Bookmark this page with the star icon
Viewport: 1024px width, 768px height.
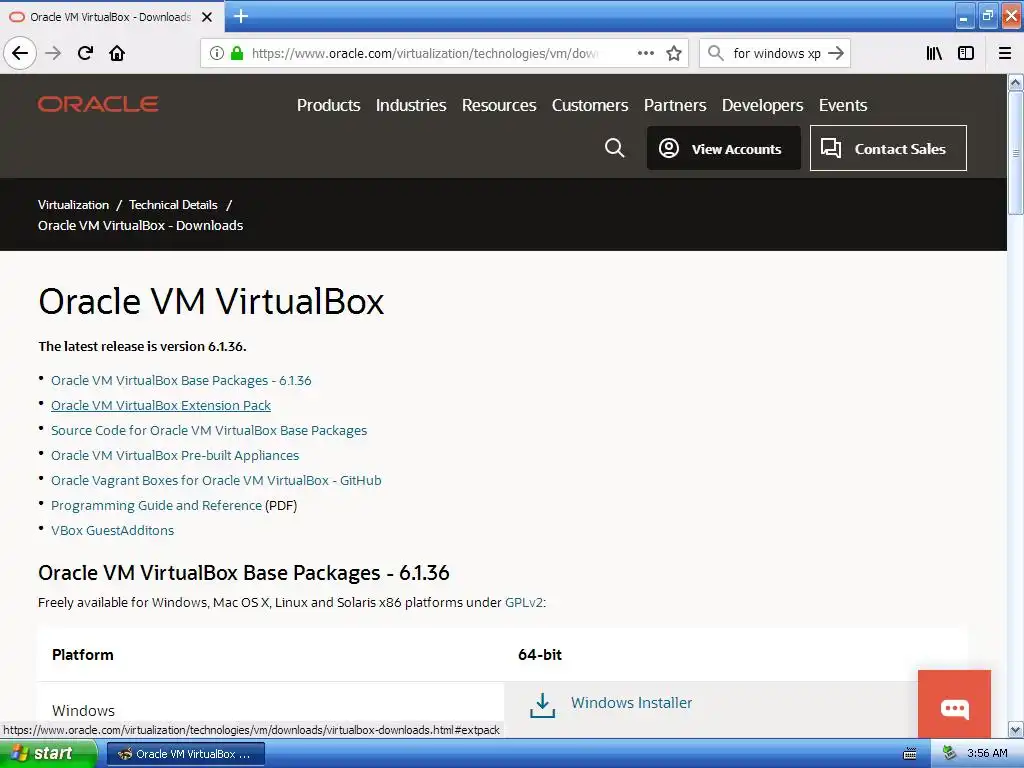click(x=674, y=53)
